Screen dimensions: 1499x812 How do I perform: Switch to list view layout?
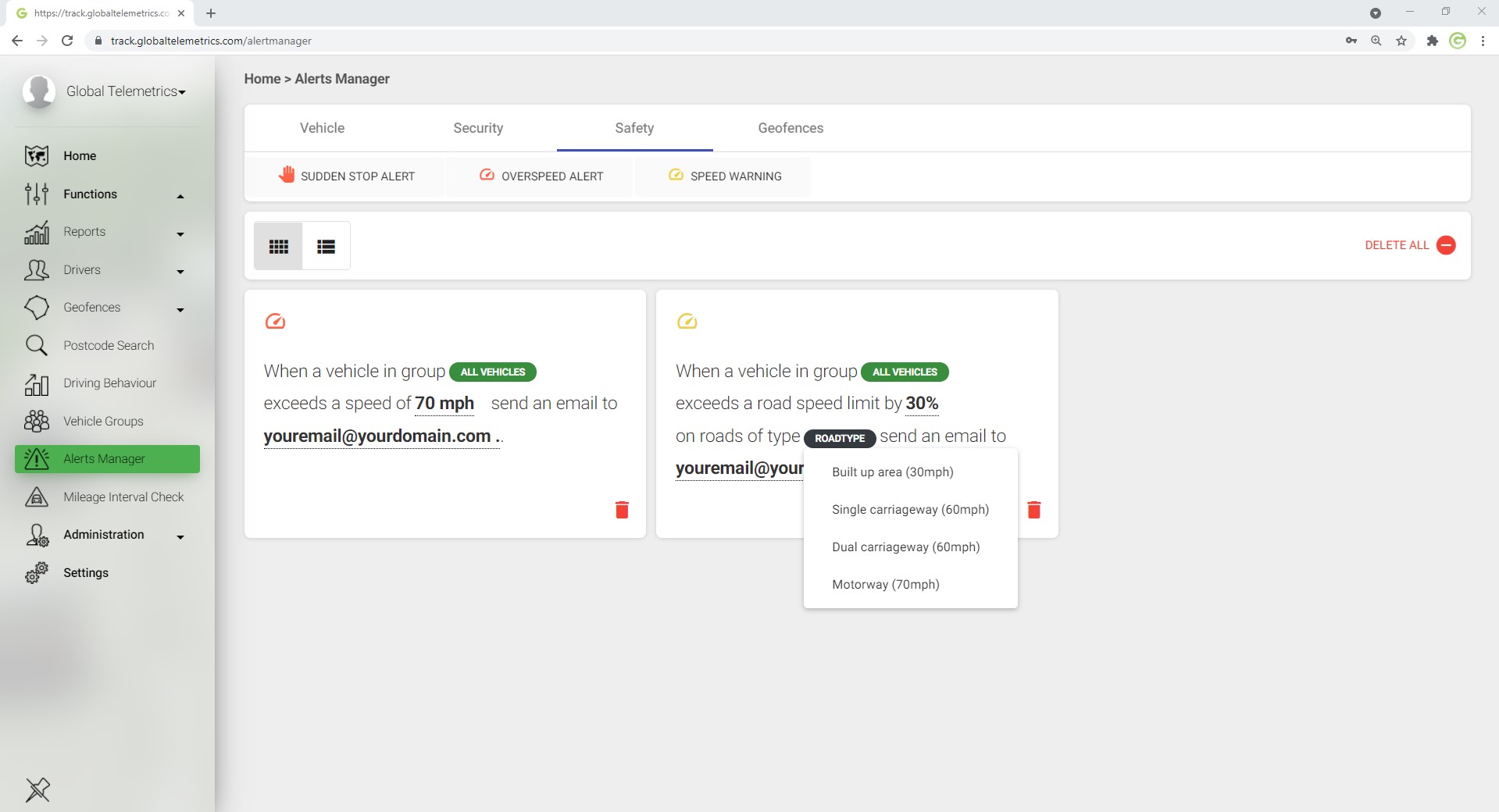(x=326, y=247)
